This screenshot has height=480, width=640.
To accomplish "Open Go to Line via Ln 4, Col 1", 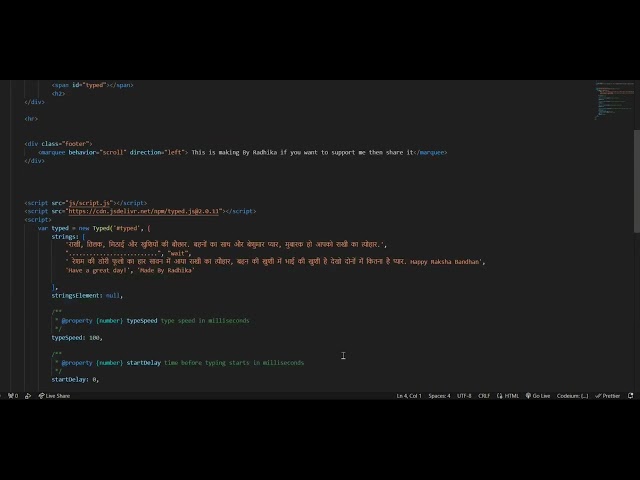I will (x=409, y=396).
